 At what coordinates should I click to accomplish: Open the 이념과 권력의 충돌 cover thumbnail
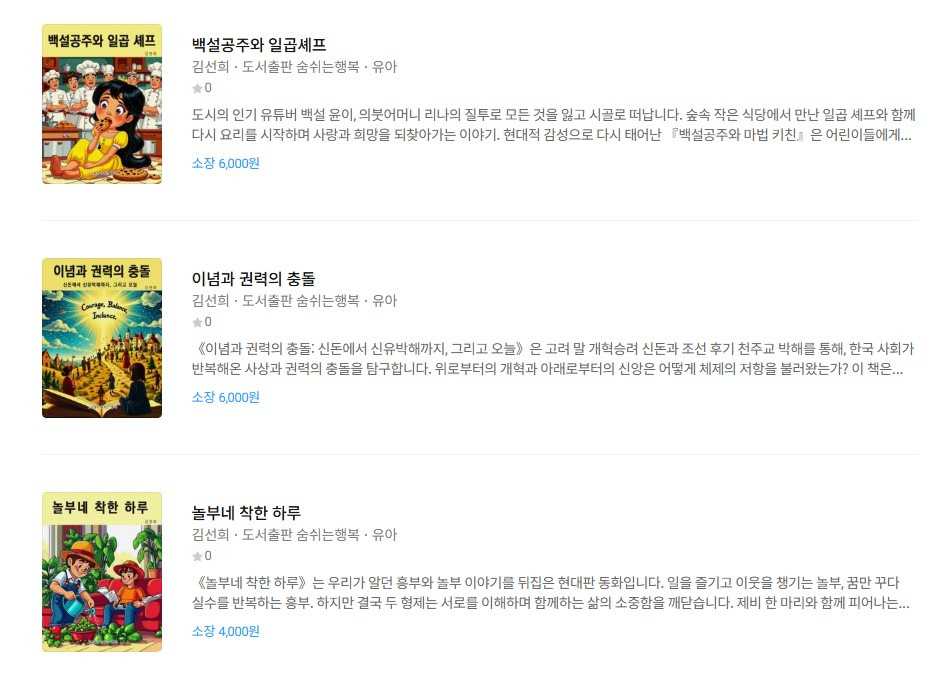[x=102, y=338]
